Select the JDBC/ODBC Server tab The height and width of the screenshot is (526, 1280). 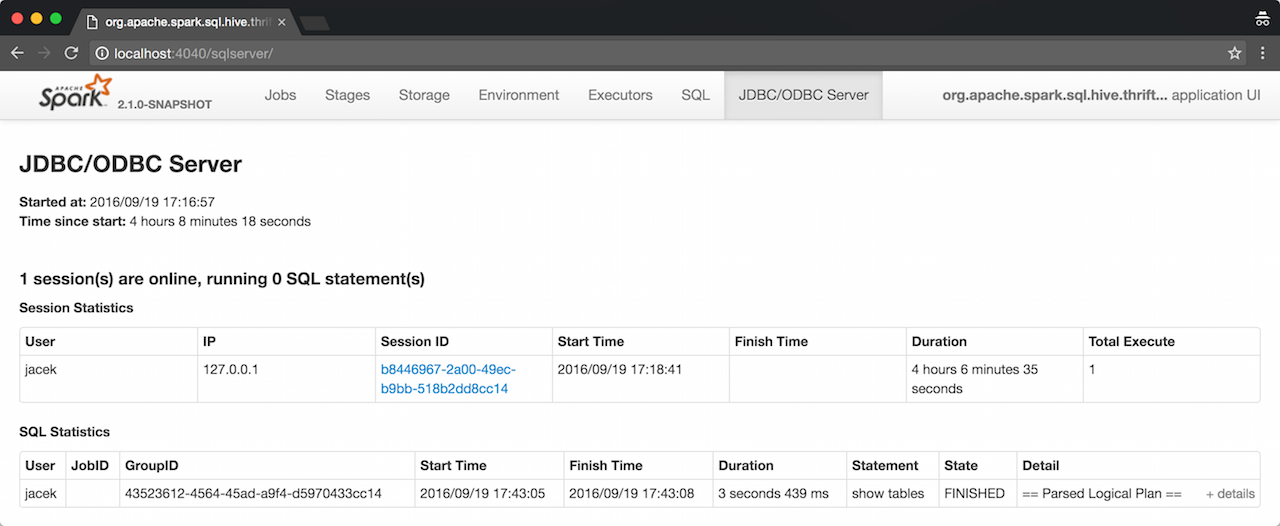point(803,95)
